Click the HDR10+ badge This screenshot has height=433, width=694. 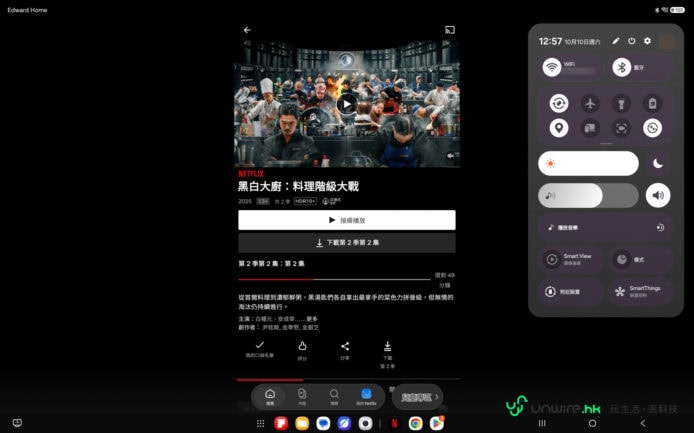(305, 201)
